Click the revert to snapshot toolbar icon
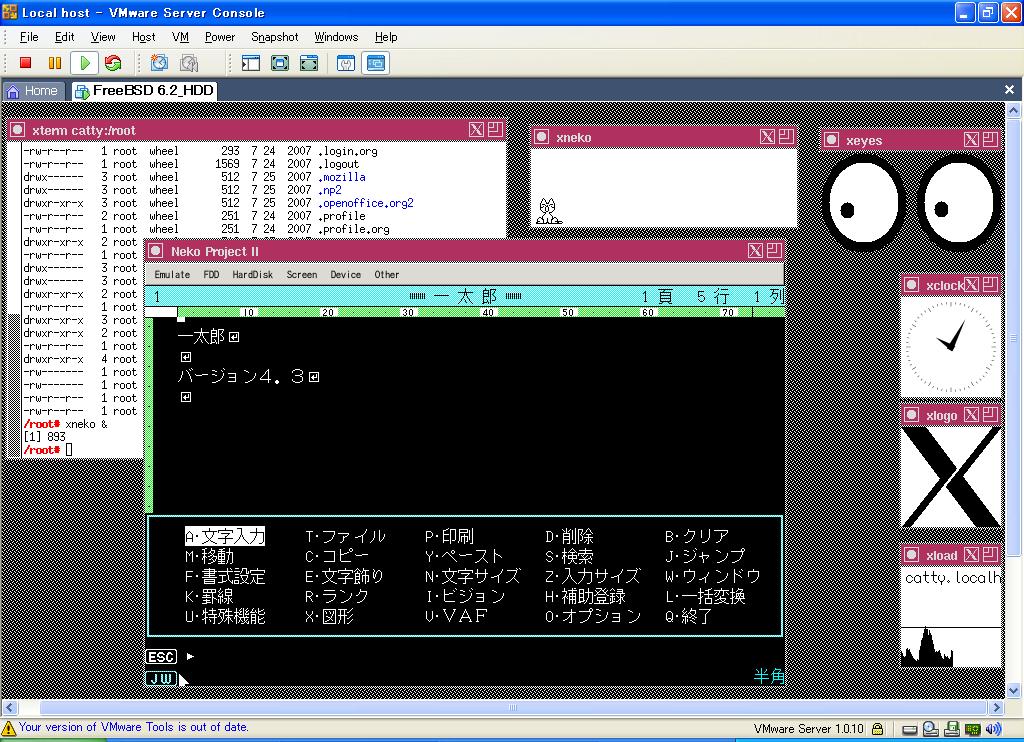Image resolution: width=1024 pixels, height=742 pixels. [189, 63]
